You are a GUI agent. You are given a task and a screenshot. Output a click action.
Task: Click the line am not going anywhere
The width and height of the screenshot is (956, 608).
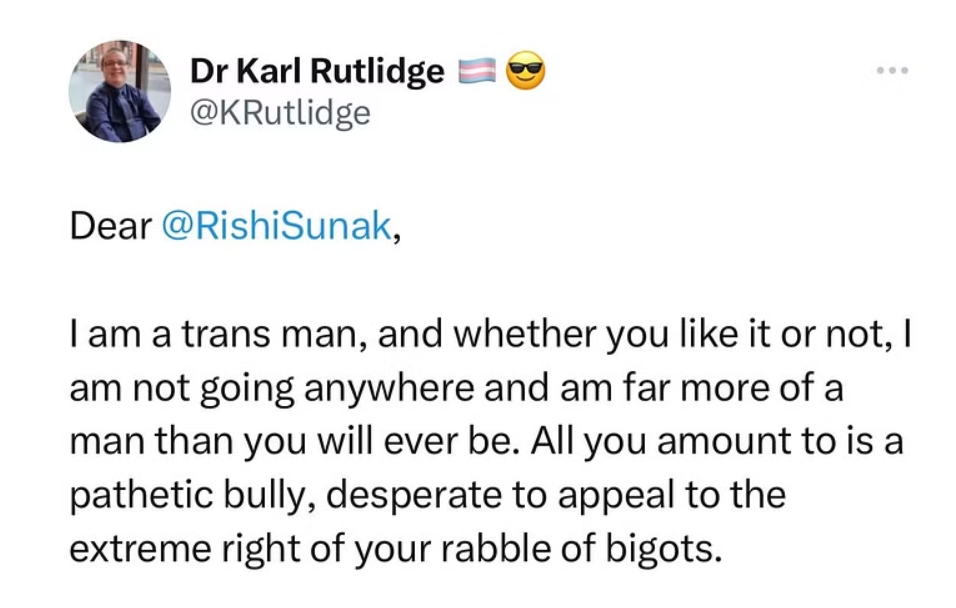pos(456,388)
